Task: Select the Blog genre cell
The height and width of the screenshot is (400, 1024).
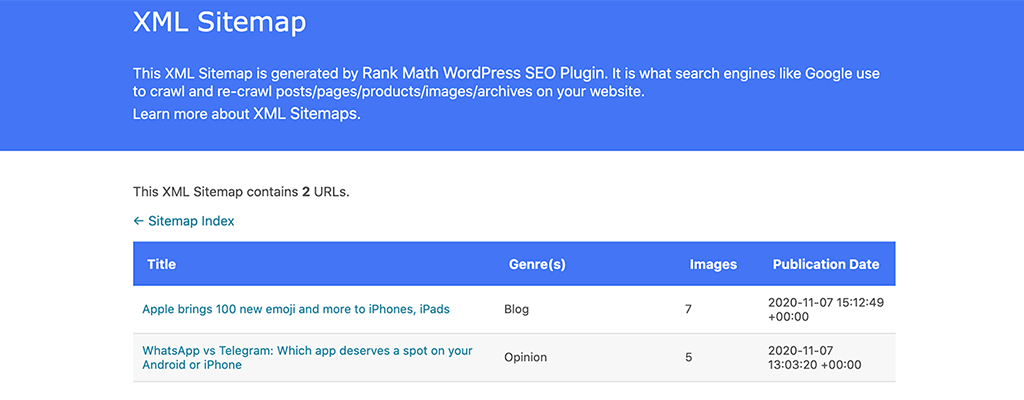Action: tap(517, 309)
